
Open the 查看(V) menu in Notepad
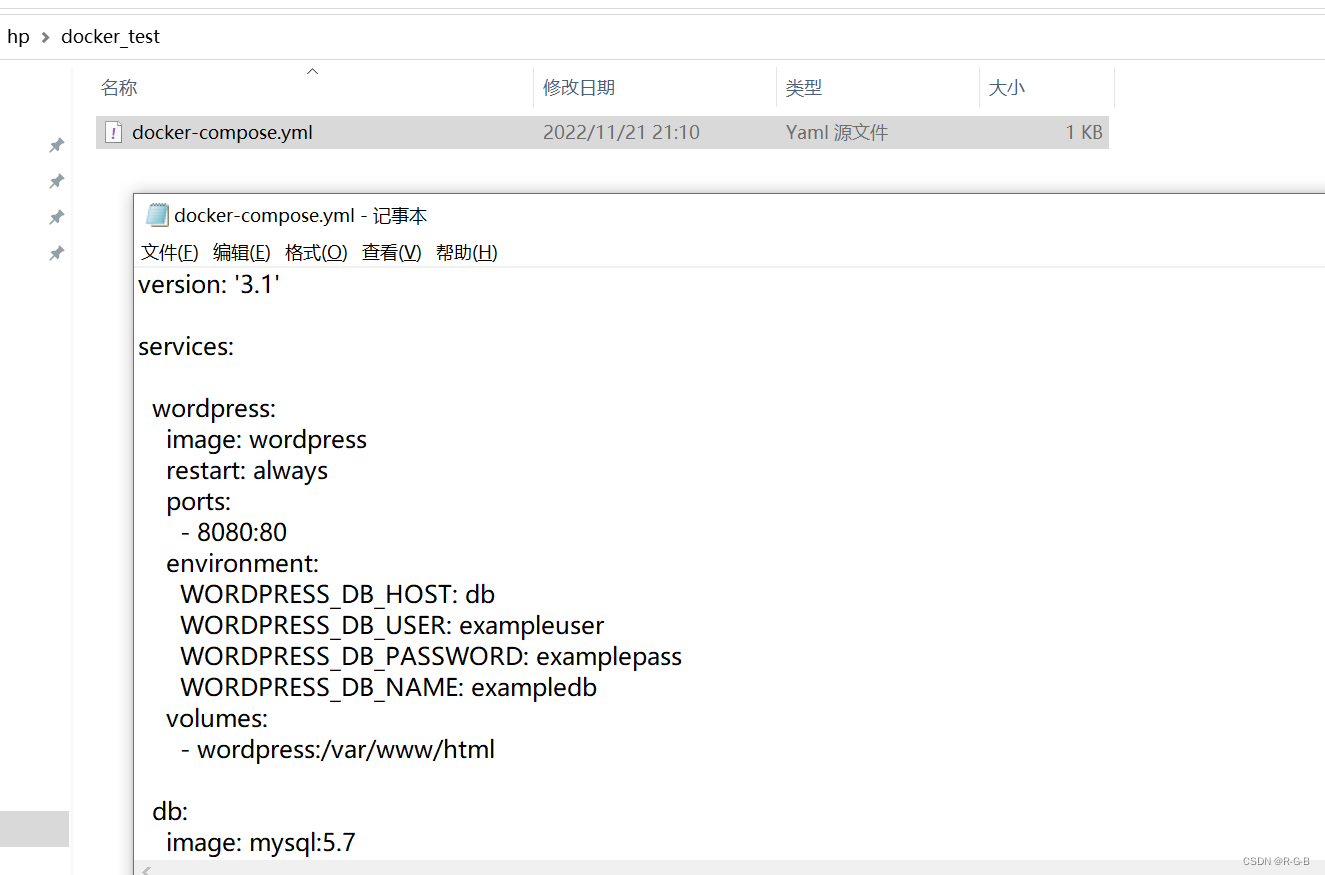(392, 253)
